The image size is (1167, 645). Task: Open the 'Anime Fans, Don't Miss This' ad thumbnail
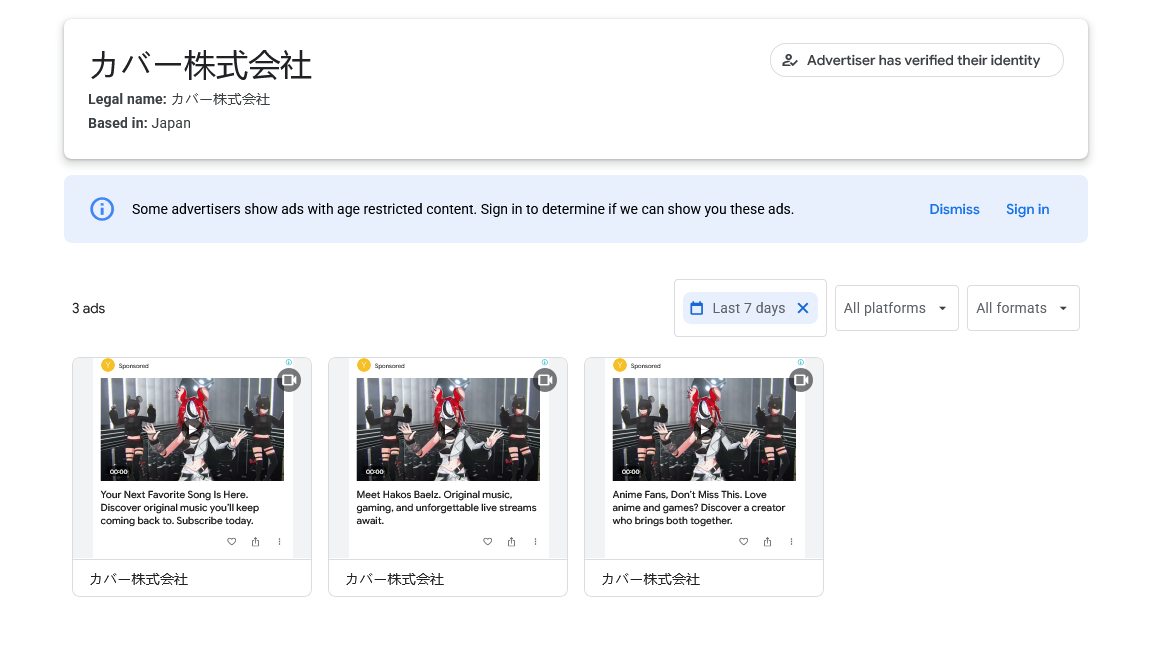coord(704,429)
